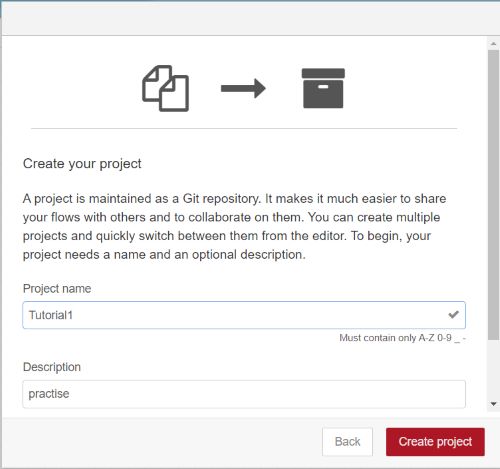Click the 'Project name' label
Screen dimensions: 500x469
pyautogui.click(x=57, y=289)
